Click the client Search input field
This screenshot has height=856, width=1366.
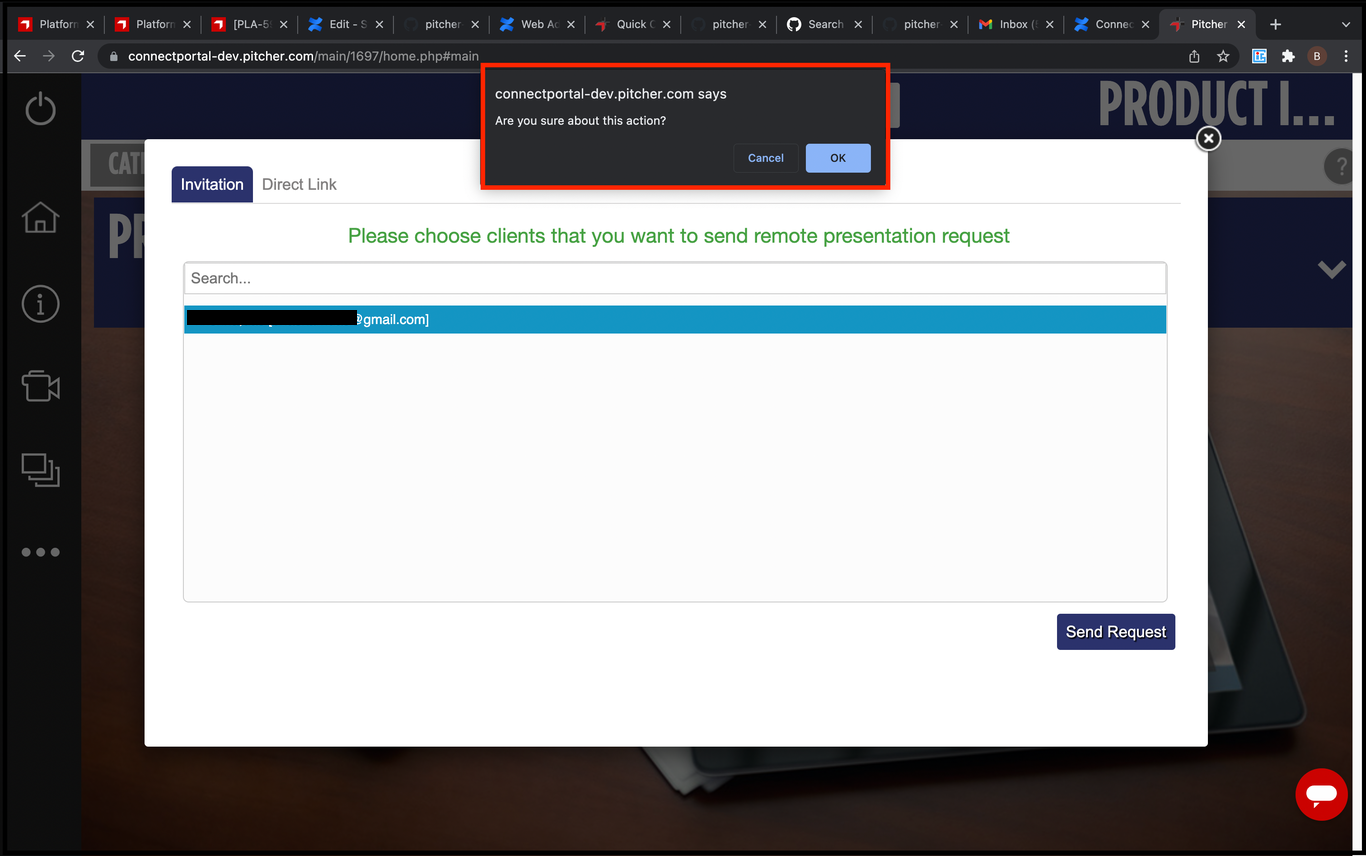pos(675,278)
